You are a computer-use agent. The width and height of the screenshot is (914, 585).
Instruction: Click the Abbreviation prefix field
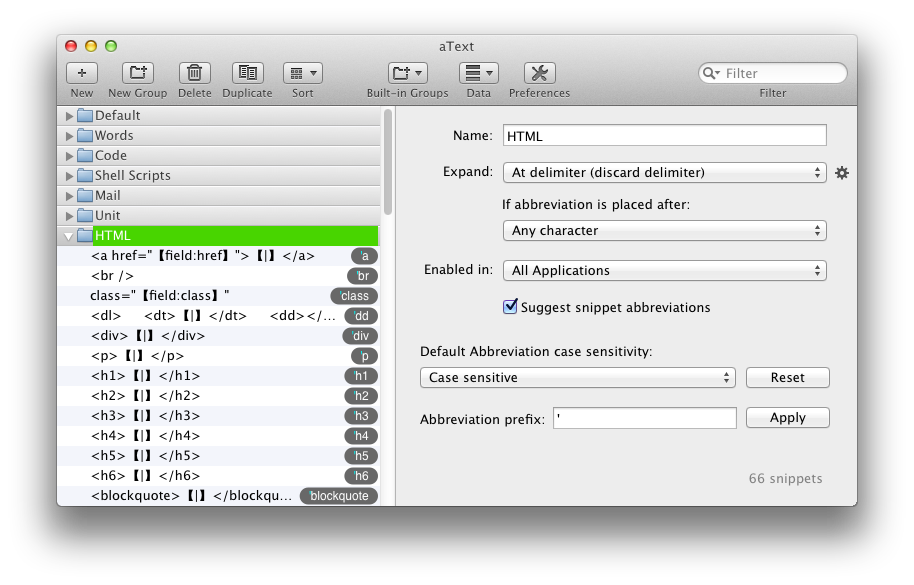pos(645,418)
